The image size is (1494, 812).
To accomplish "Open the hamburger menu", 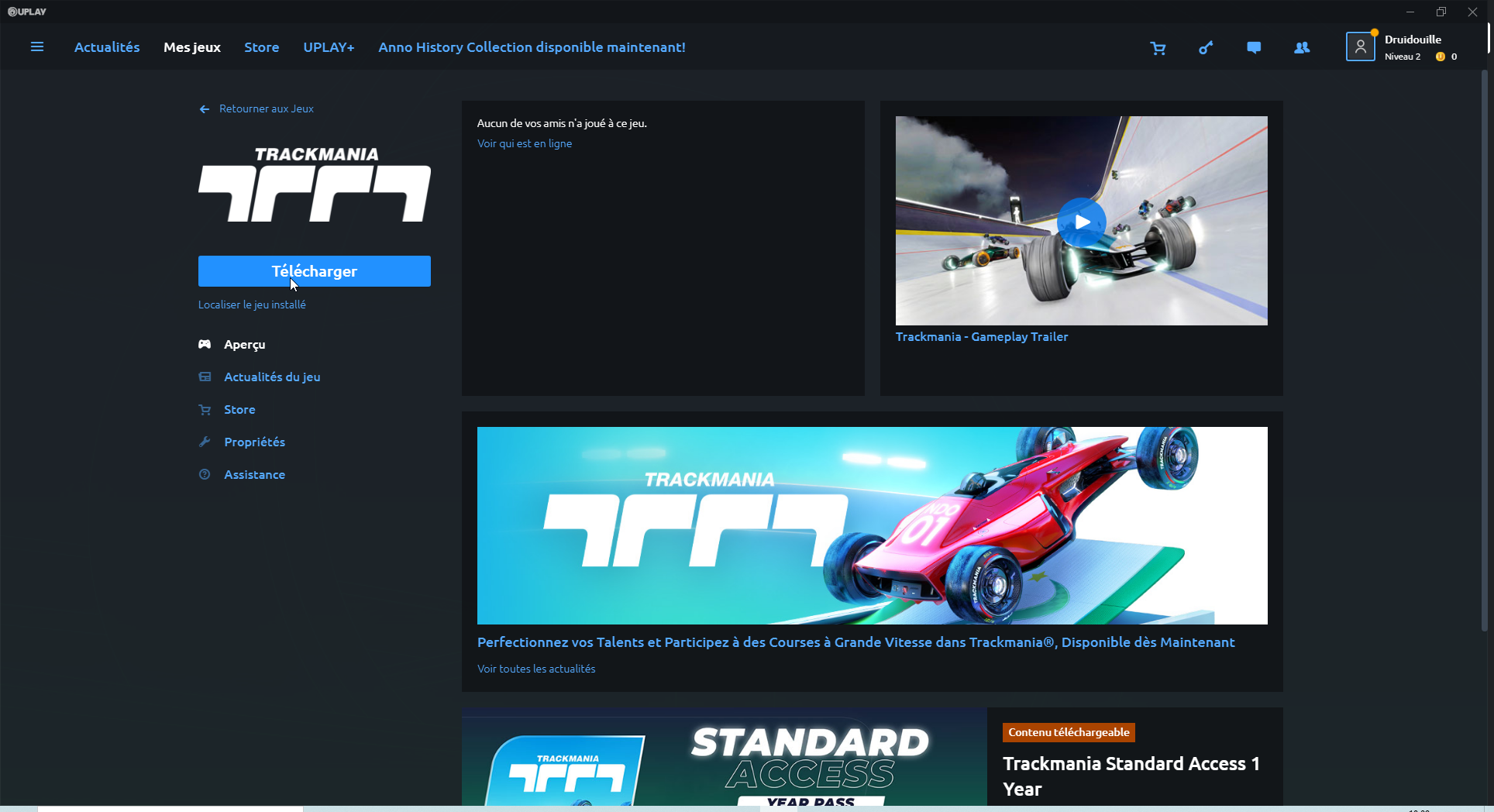I will 37,46.
